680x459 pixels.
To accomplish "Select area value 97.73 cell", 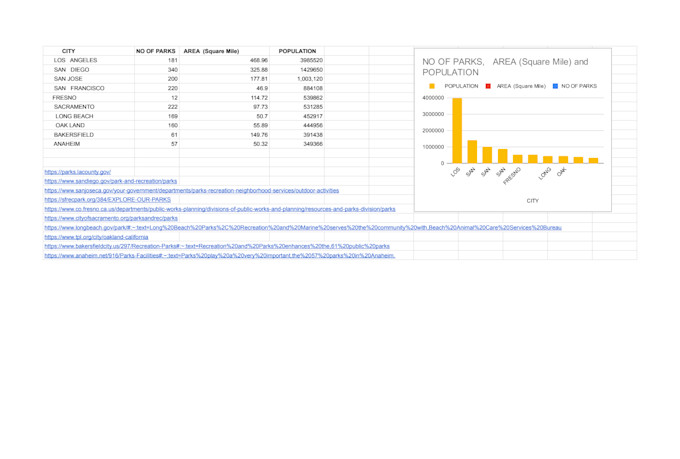I will click(x=224, y=107).
